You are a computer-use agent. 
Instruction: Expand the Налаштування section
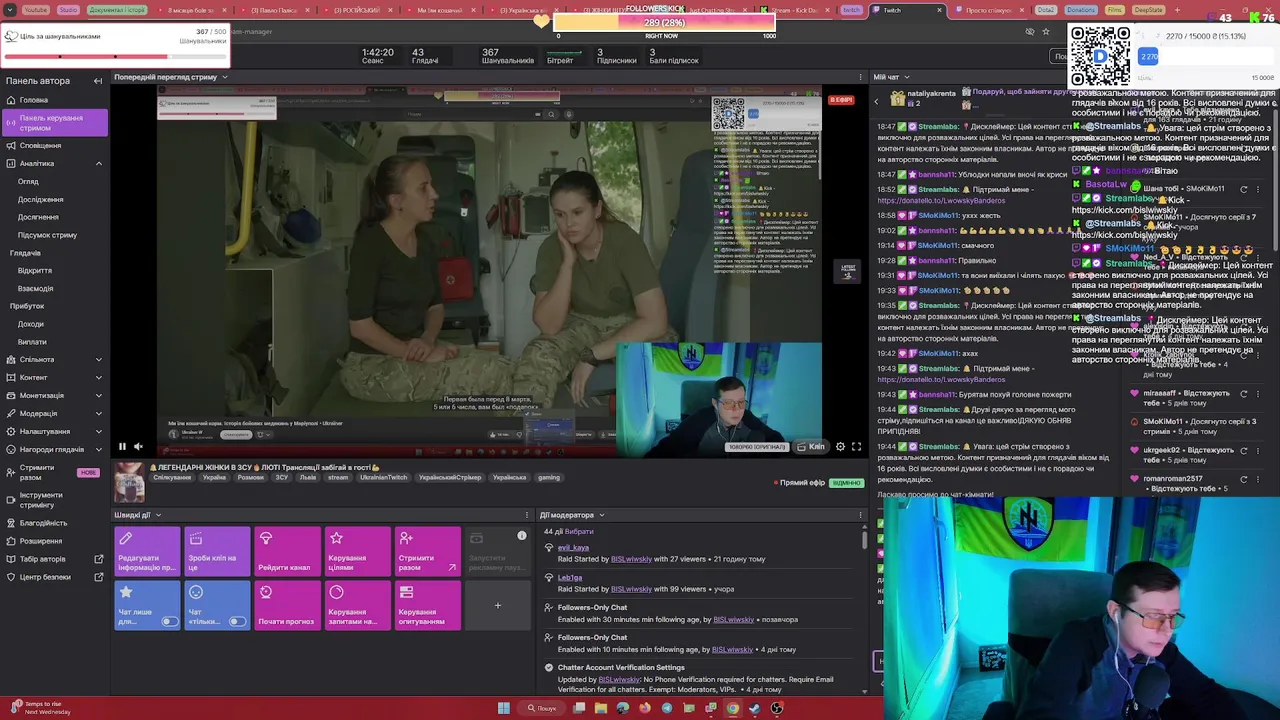(98, 431)
